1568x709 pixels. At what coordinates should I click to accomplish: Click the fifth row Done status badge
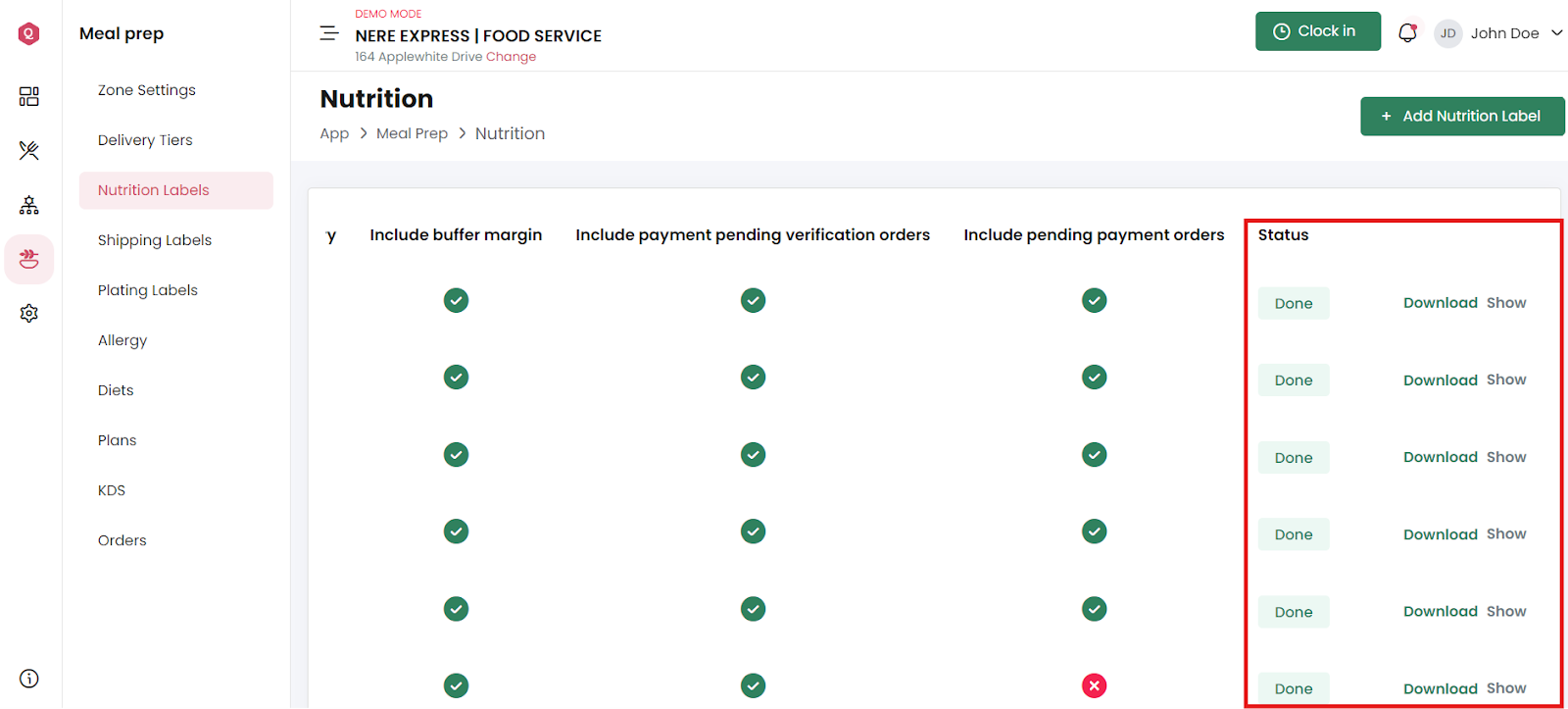[1294, 612]
